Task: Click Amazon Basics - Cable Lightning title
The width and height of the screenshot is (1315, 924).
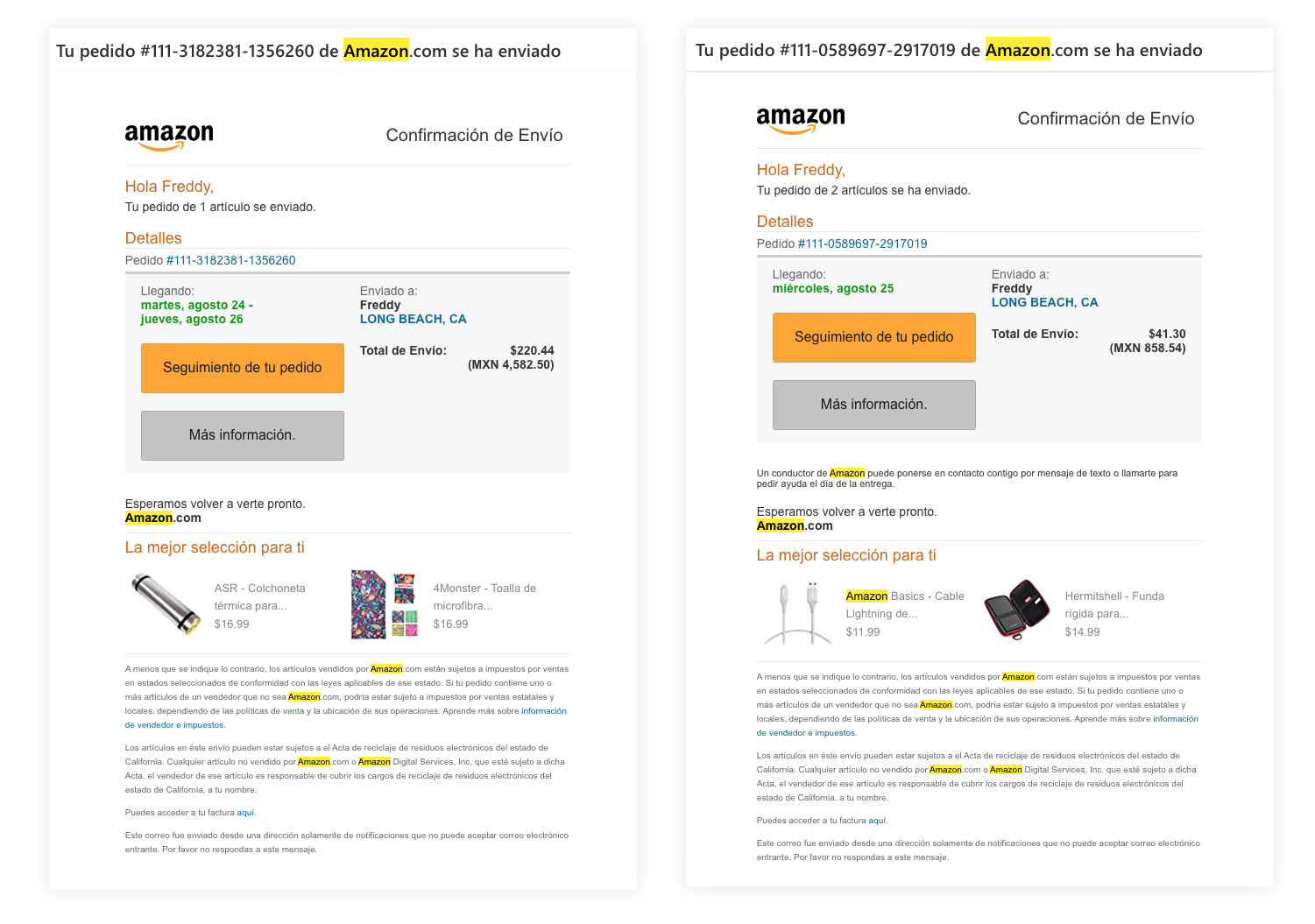Action: pos(905,604)
